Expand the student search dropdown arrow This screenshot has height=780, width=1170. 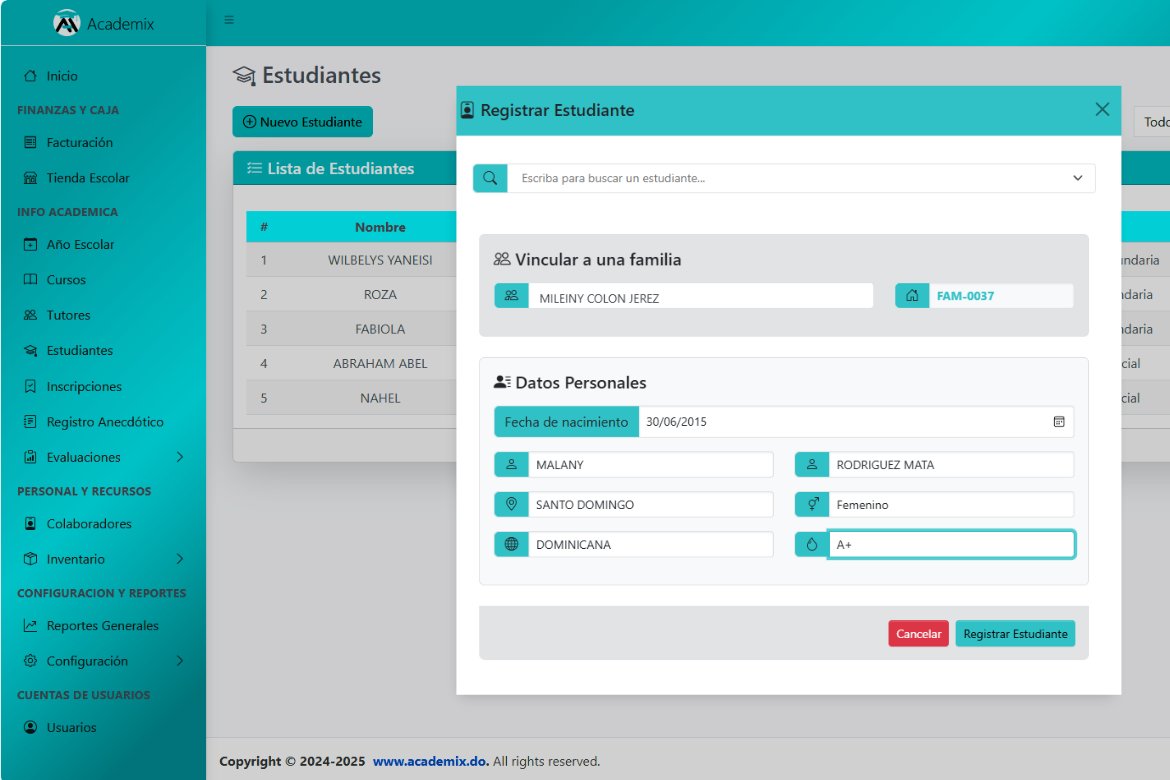tap(1077, 178)
